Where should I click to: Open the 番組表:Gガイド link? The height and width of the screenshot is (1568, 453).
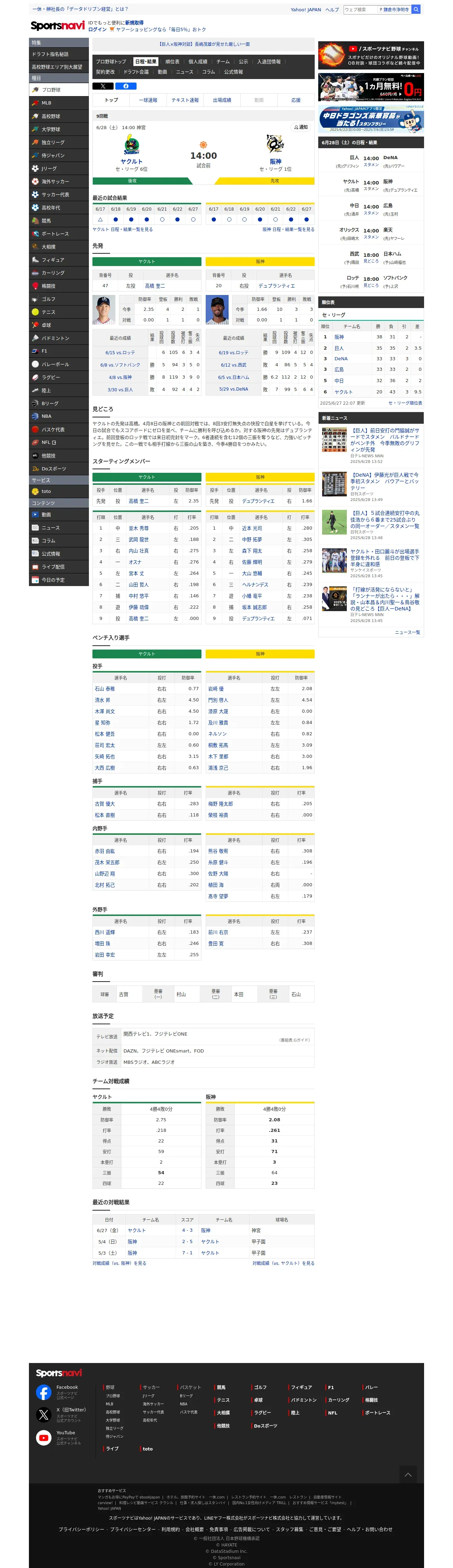point(295,1040)
